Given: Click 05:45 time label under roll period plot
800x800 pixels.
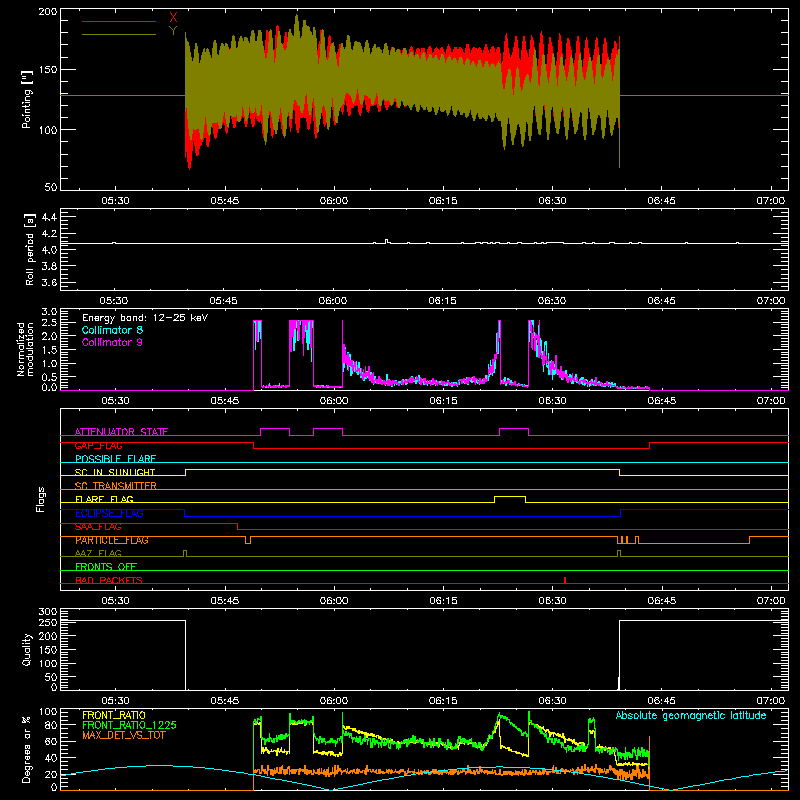Looking at the screenshot, I should (223, 301).
